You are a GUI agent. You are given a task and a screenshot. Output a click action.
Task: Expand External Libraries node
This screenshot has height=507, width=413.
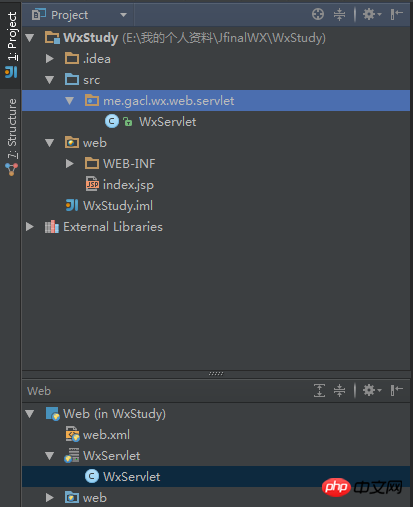click(x=30, y=227)
